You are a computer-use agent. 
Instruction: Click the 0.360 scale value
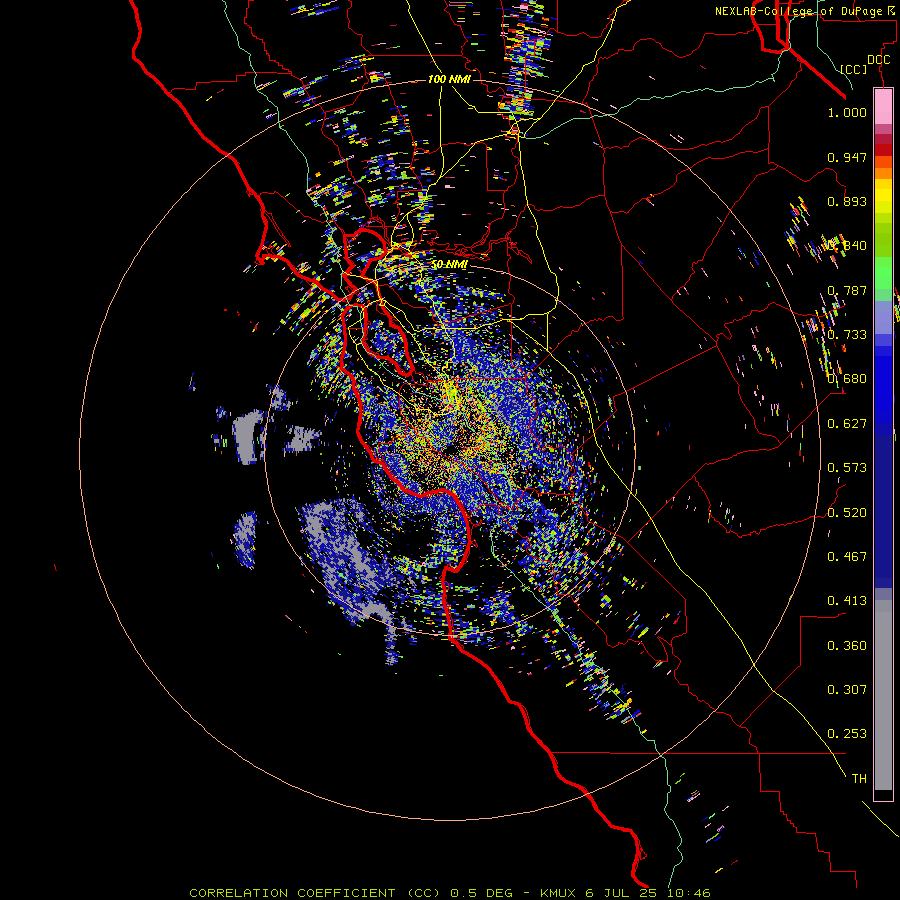tap(847, 646)
